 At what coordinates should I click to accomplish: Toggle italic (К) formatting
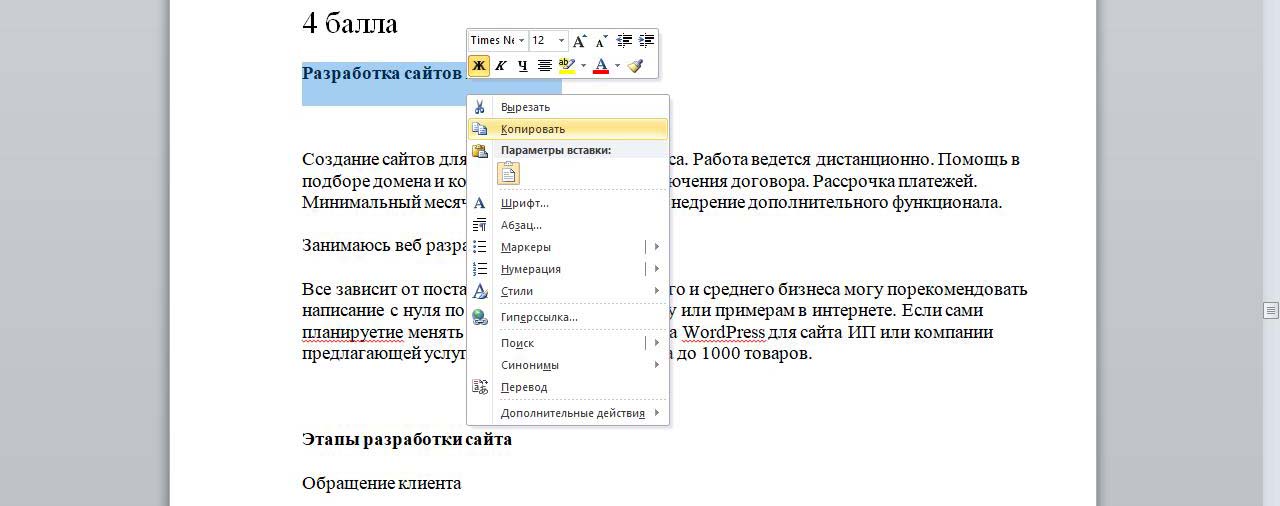501,66
